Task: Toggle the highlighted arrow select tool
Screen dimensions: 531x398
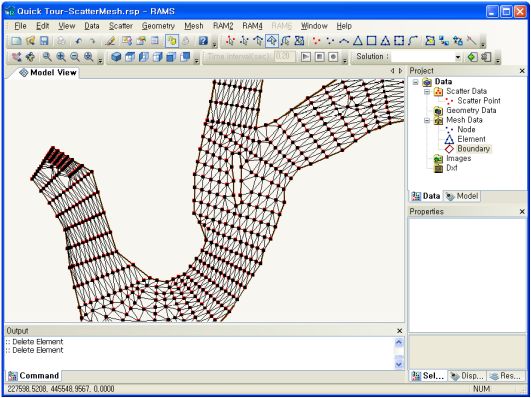Action: 272,41
